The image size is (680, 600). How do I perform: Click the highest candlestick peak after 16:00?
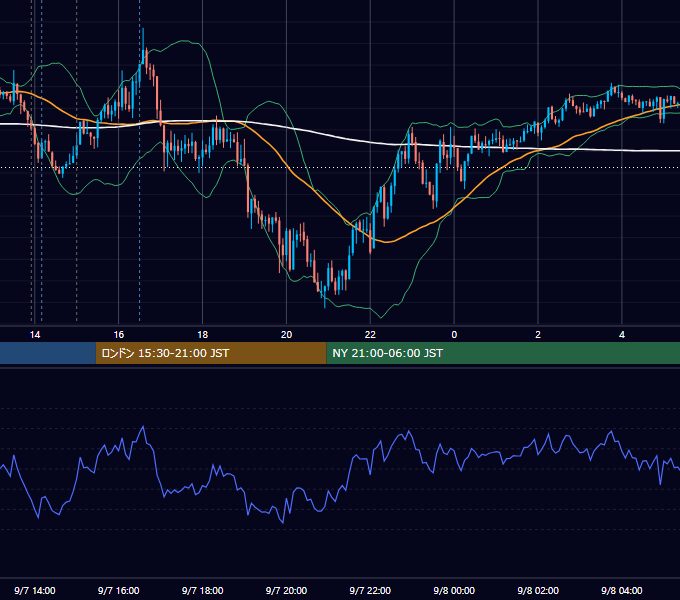[143, 46]
